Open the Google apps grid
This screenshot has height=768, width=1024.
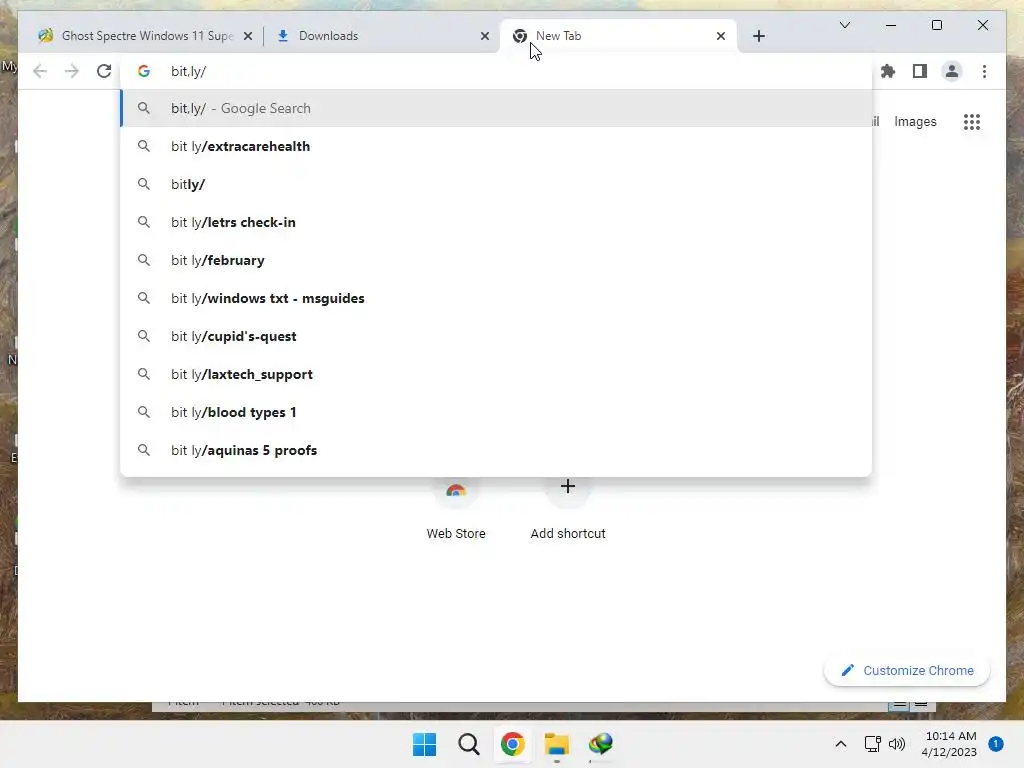(972, 121)
